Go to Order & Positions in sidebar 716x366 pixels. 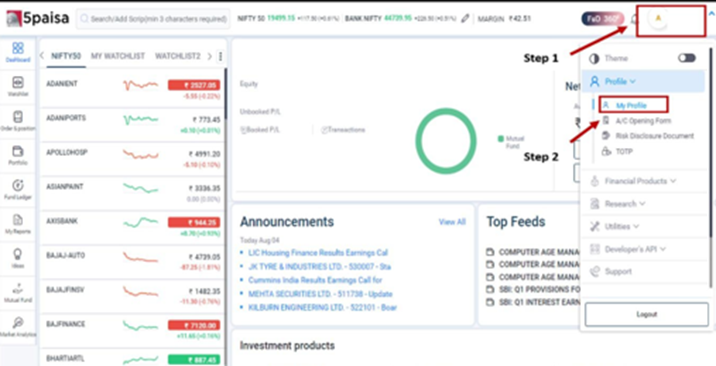[17, 121]
